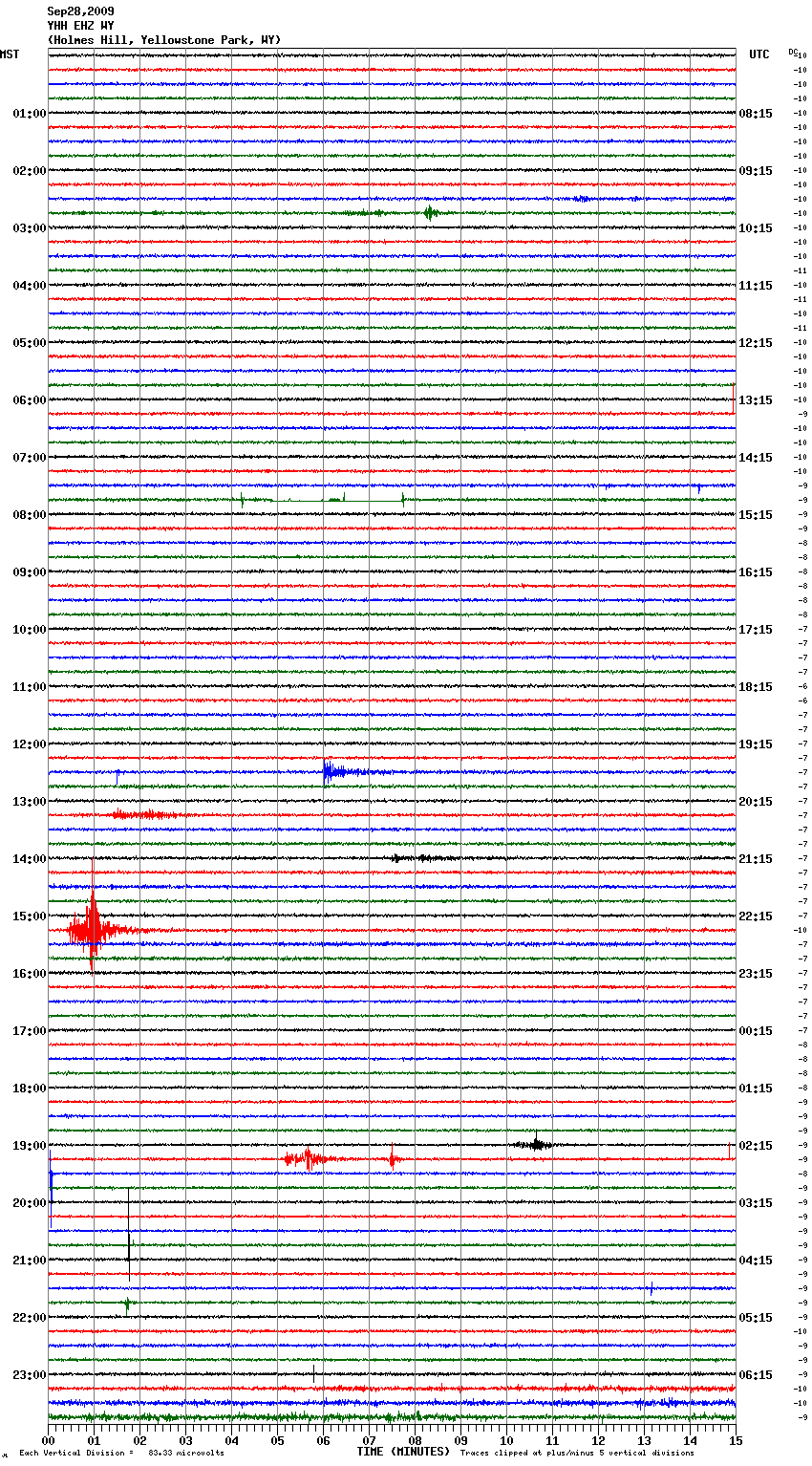Select the 03:00 MST time label
812x1466 pixels.
[x=30, y=228]
